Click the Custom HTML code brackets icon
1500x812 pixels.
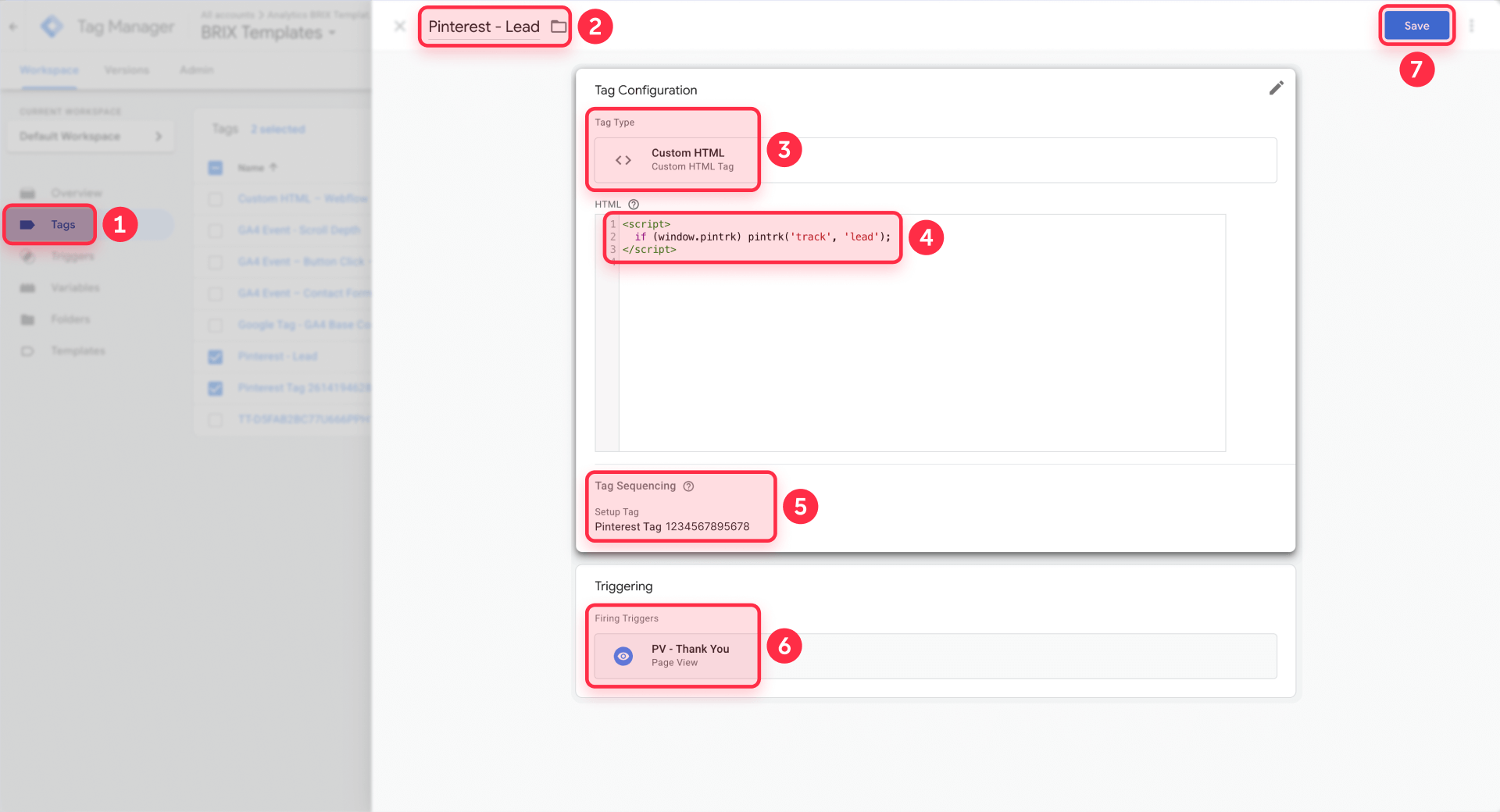[x=623, y=160]
